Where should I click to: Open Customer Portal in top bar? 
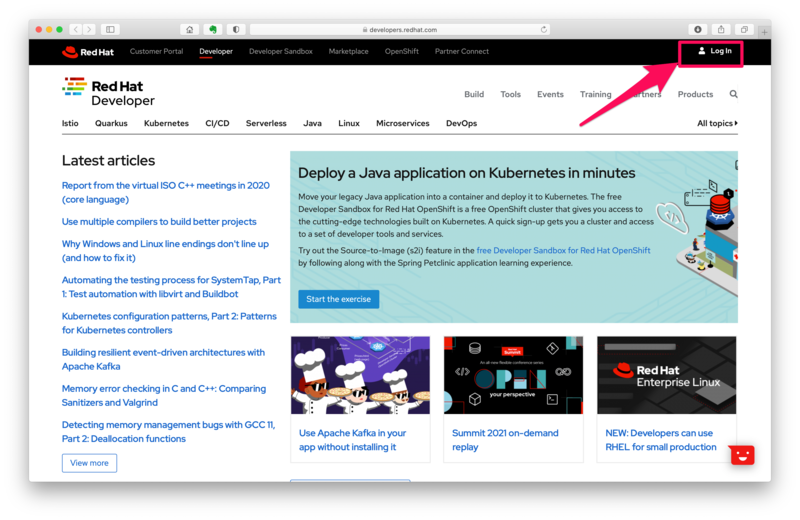pos(156,52)
